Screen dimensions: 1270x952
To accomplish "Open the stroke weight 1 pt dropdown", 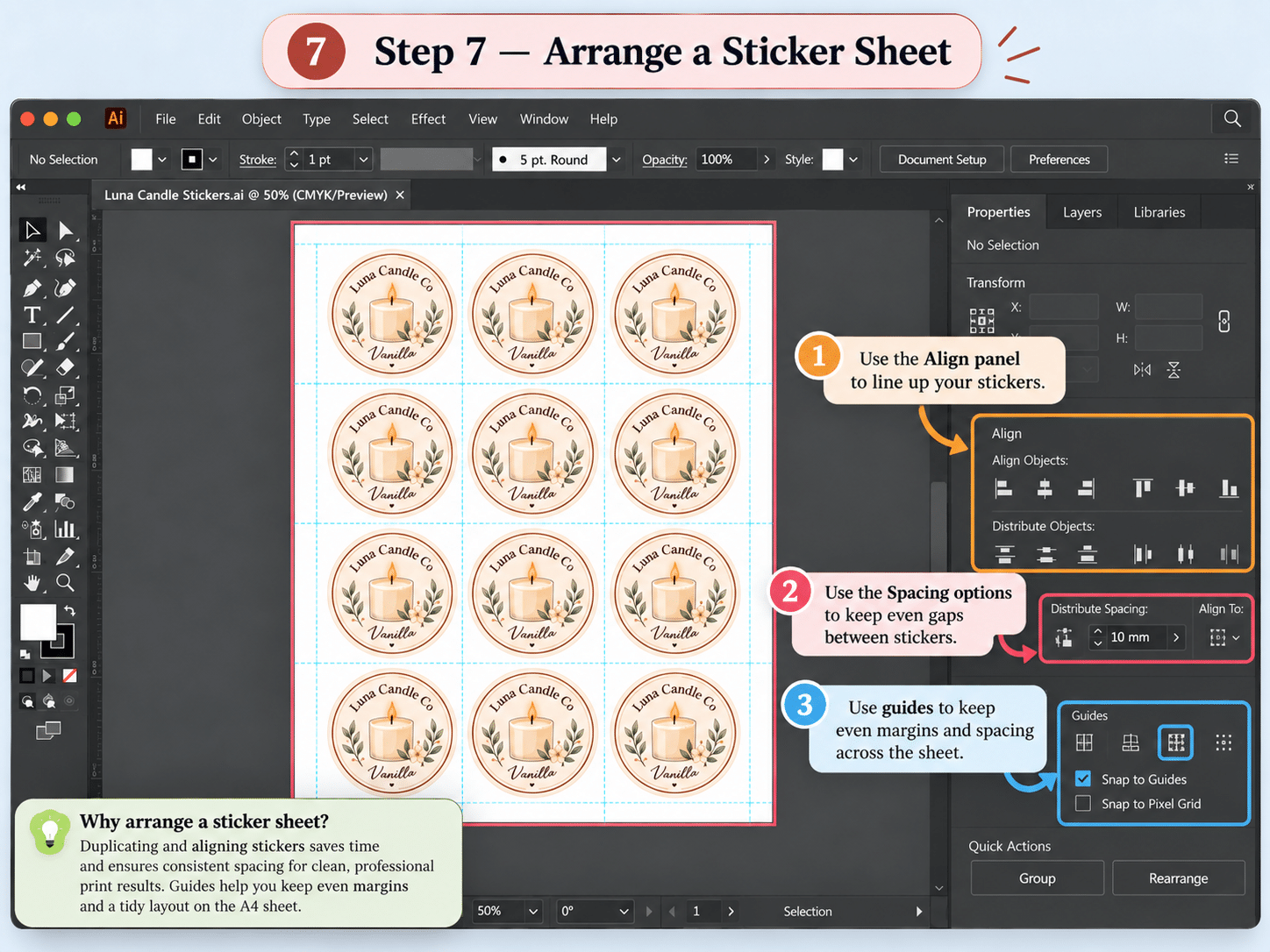I will pos(363,160).
